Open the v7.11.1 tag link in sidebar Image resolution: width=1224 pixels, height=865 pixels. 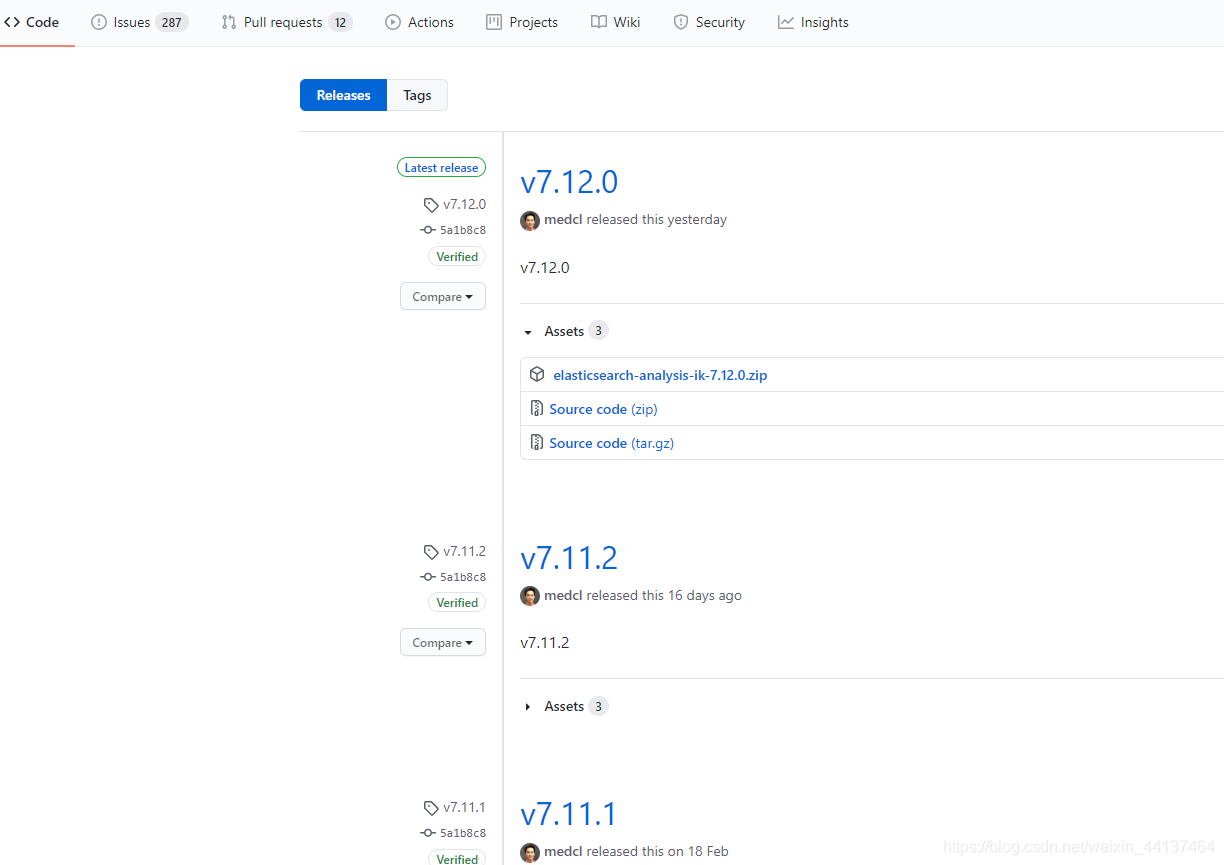point(464,807)
